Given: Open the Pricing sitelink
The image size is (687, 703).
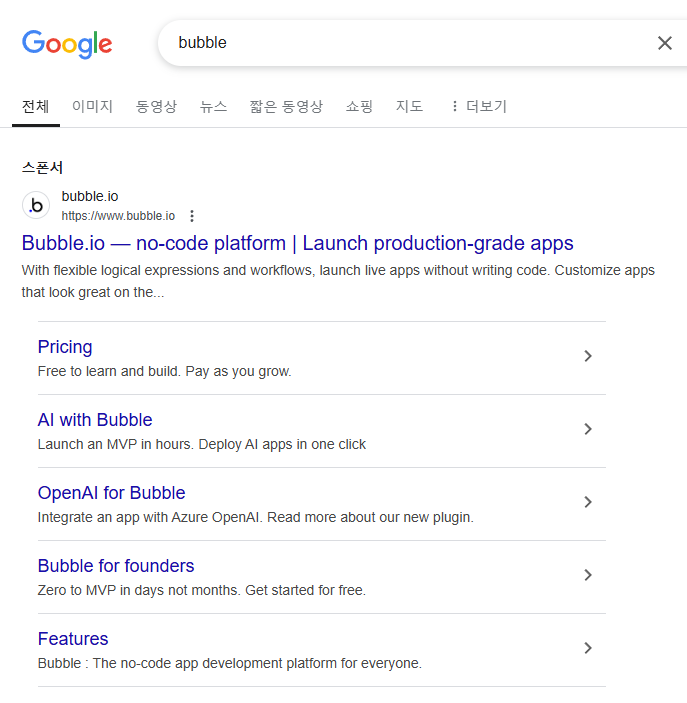Looking at the screenshot, I should pyautogui.click(x=65, y=347).
